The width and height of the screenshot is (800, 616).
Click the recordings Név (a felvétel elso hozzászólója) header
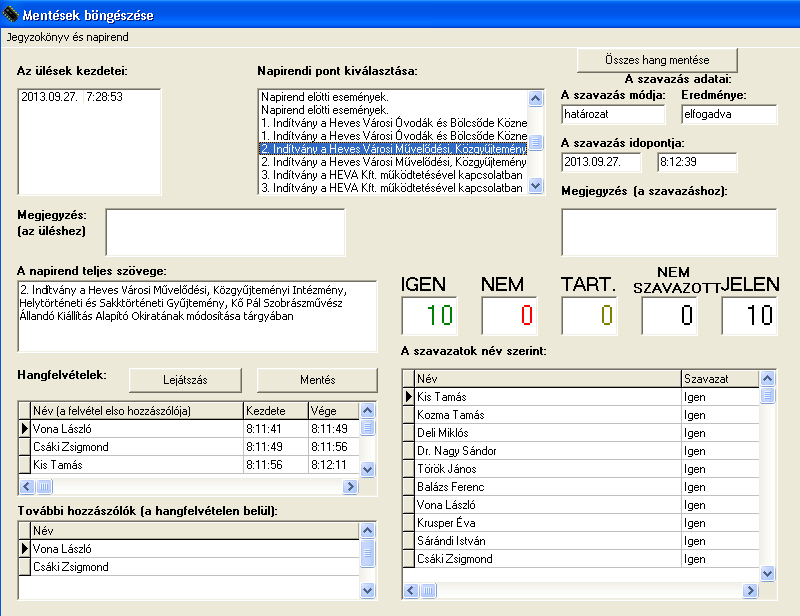click(x=137, y=411)
